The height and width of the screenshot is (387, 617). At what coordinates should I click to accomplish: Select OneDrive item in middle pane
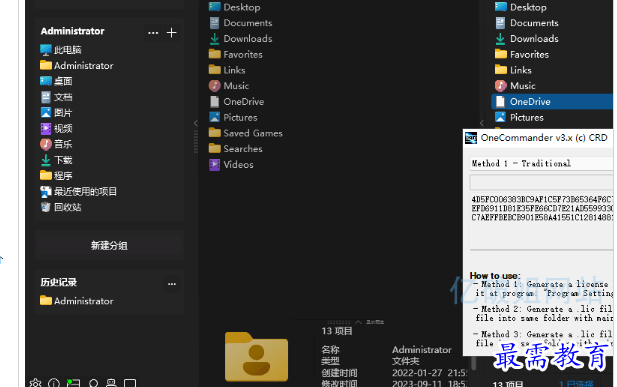pos(236,102)
